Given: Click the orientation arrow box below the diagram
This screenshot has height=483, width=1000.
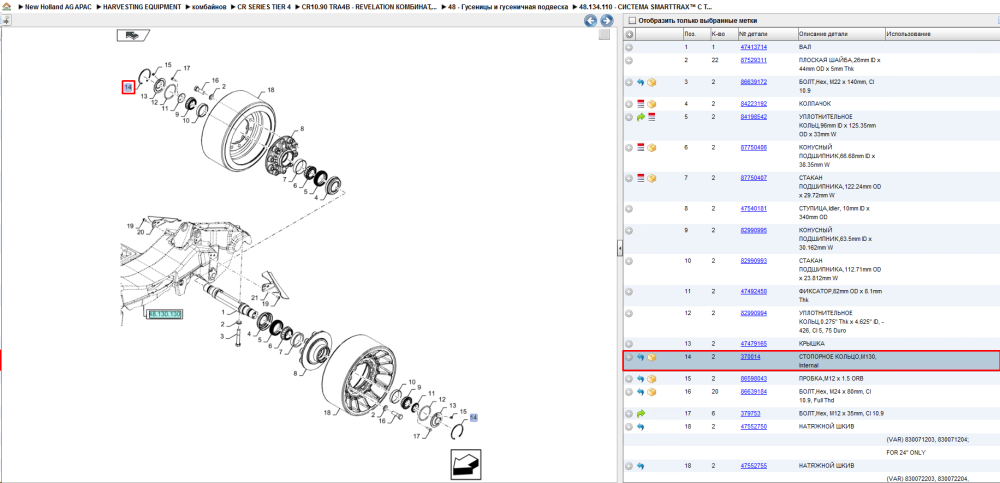Looking at the screenshot, I should click(x=466, y=465).
